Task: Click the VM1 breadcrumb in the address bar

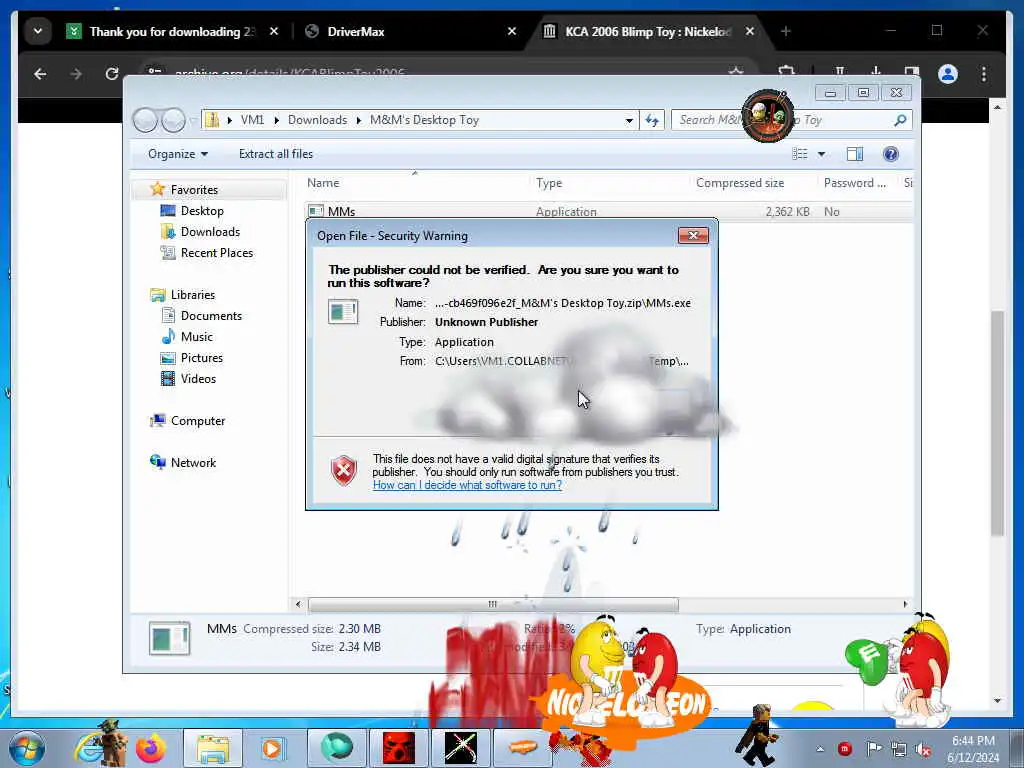Action: [252, 120]
